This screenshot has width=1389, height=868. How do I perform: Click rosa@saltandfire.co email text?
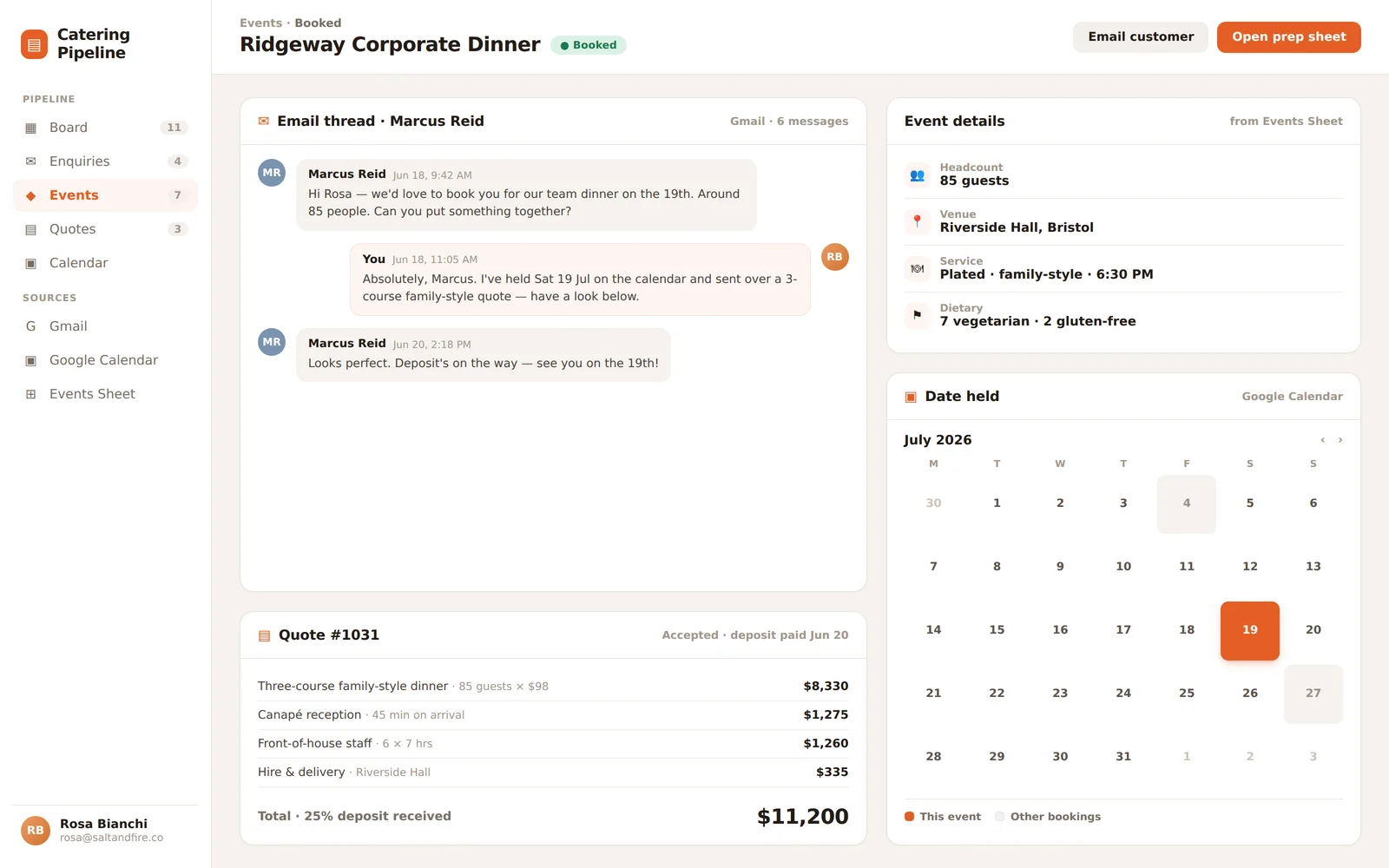tap(111, 838)
